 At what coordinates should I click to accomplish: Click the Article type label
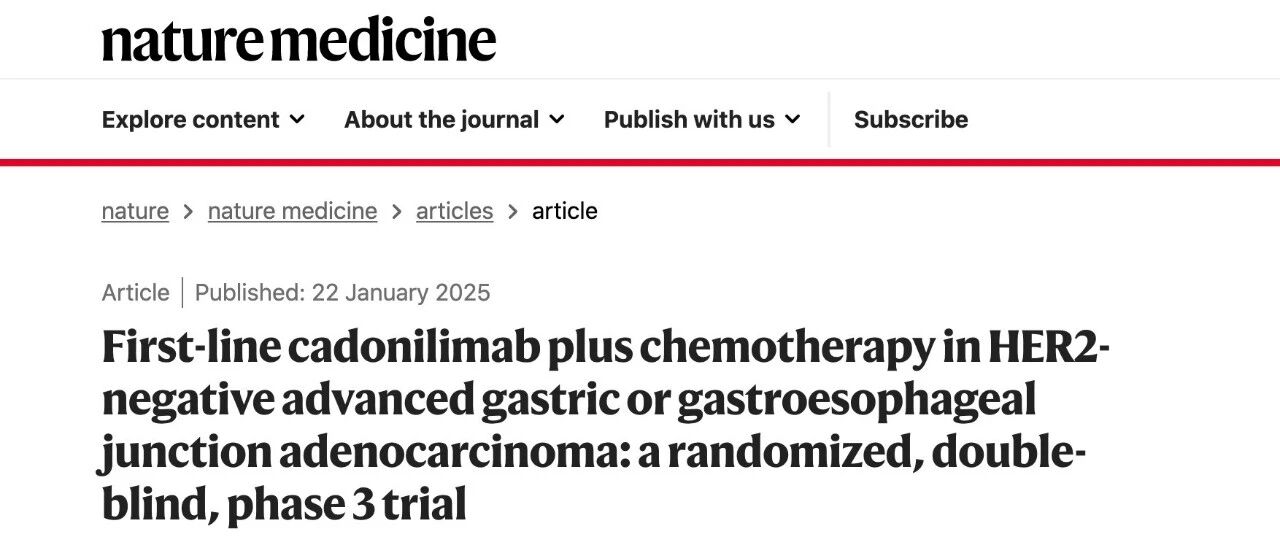(135, 293)
